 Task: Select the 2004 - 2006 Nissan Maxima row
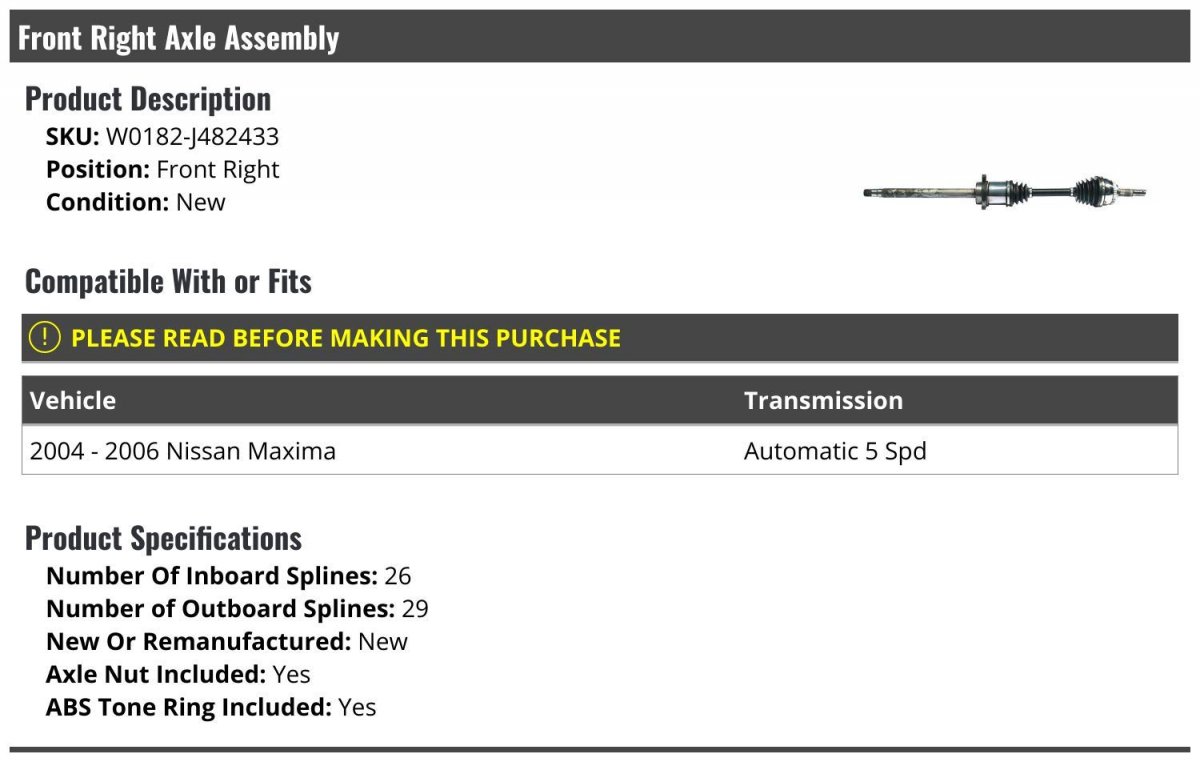point(183,451)
